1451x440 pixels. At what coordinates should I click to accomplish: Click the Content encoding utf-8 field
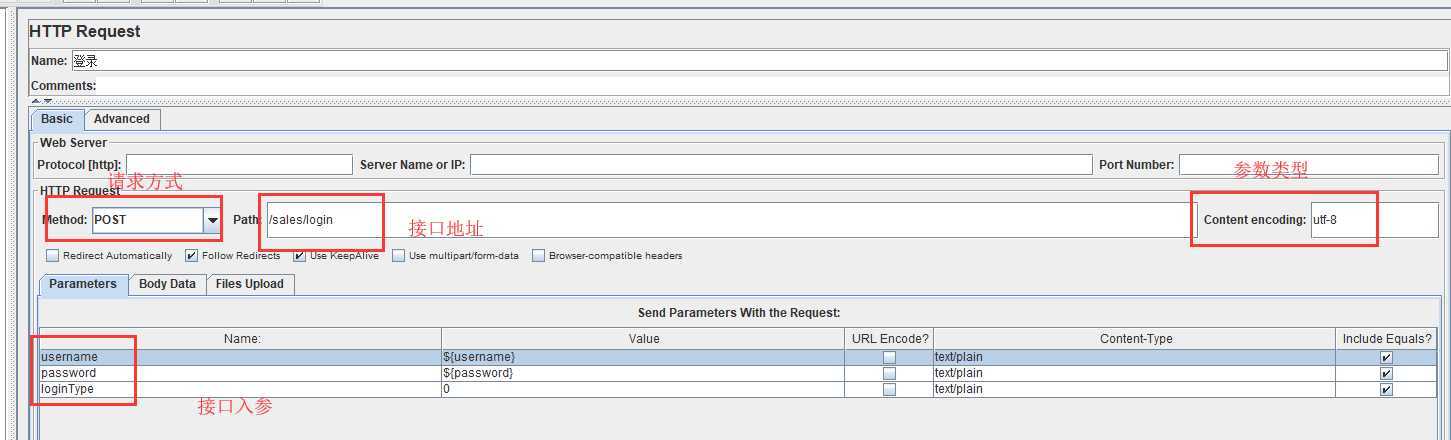click(1374, 220)
